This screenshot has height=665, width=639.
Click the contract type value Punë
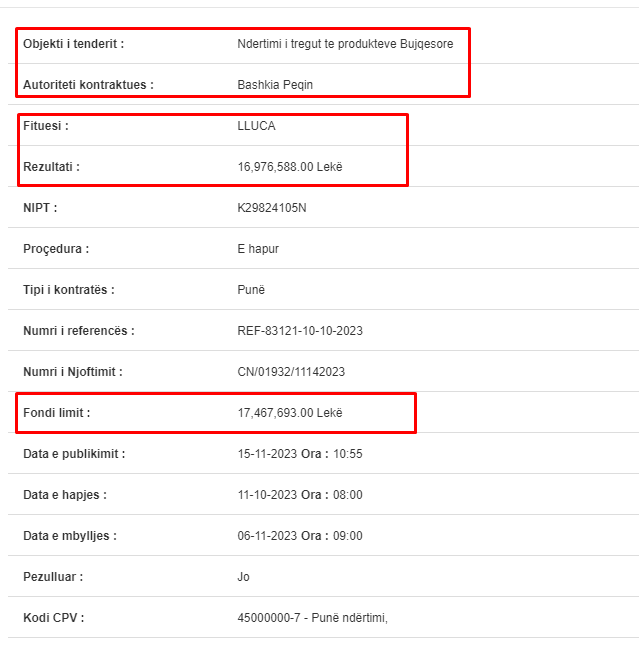[x=251, y=290]
